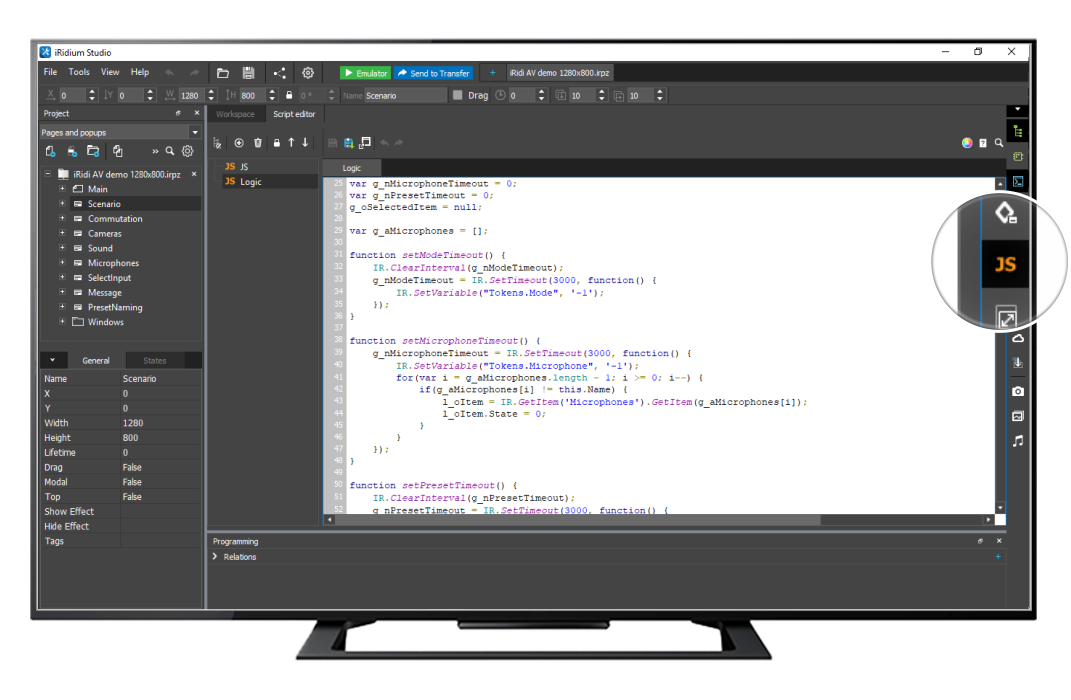The width and height of the screenshot is (1071, 700).
Task: Click the JS script editor sidebar icon
Action: click(1004, 264)
